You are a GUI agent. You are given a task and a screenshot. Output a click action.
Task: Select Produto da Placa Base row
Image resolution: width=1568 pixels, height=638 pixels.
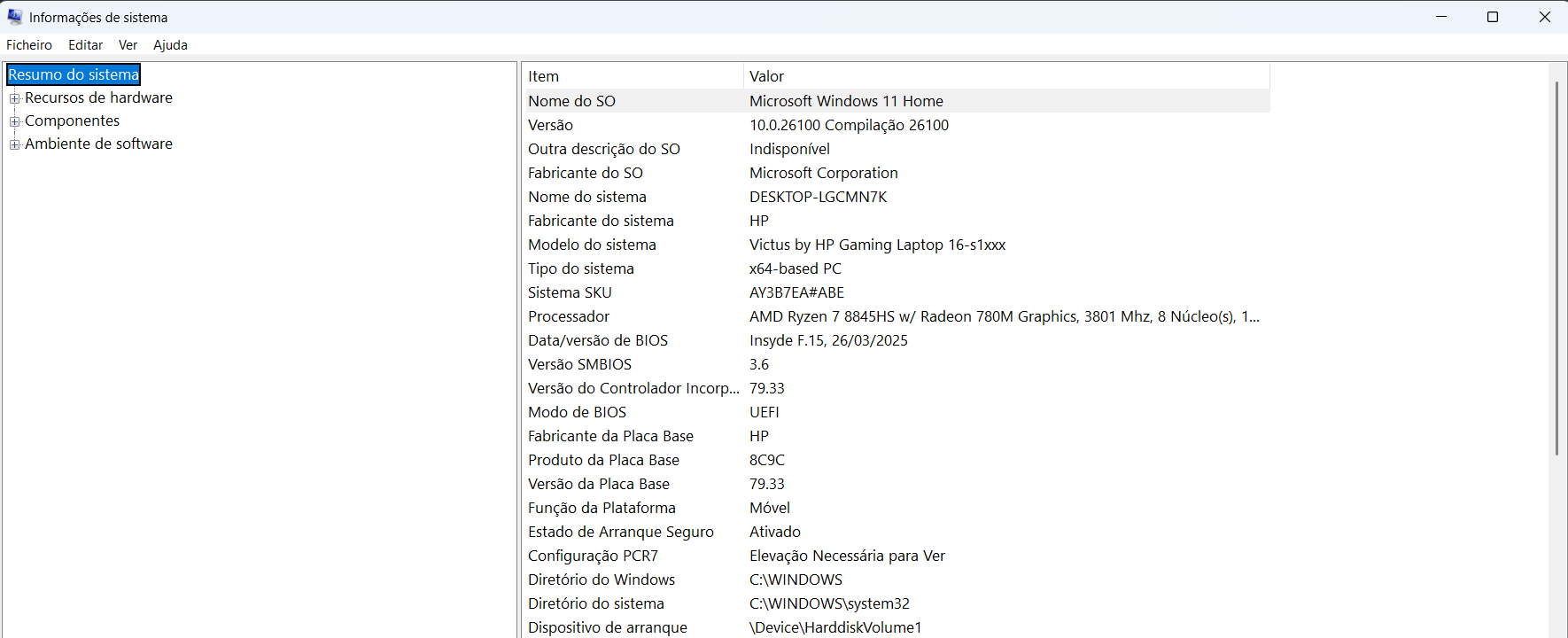pos(897,460)
